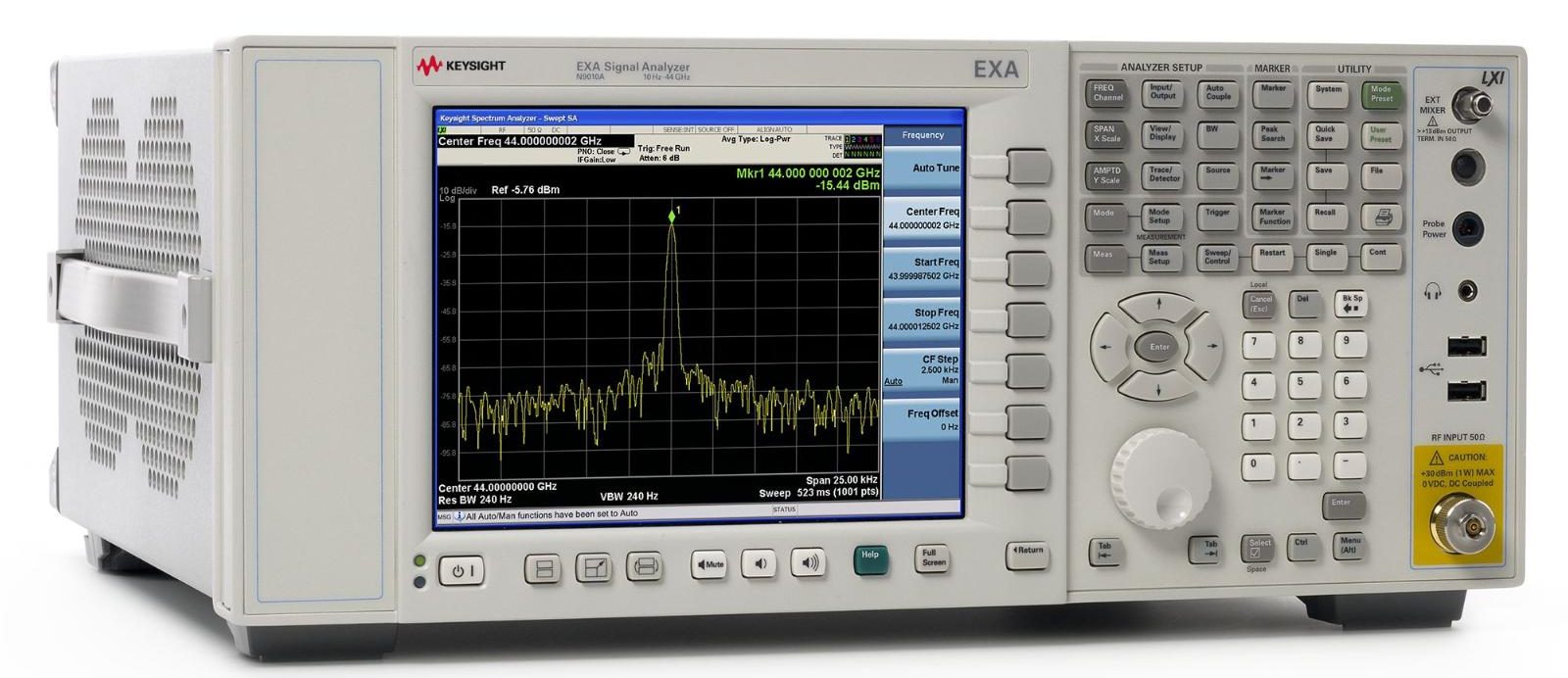The image size is (1568, 678).
Task: Mute the analyzer audio
Action: (x=710, y=564)
